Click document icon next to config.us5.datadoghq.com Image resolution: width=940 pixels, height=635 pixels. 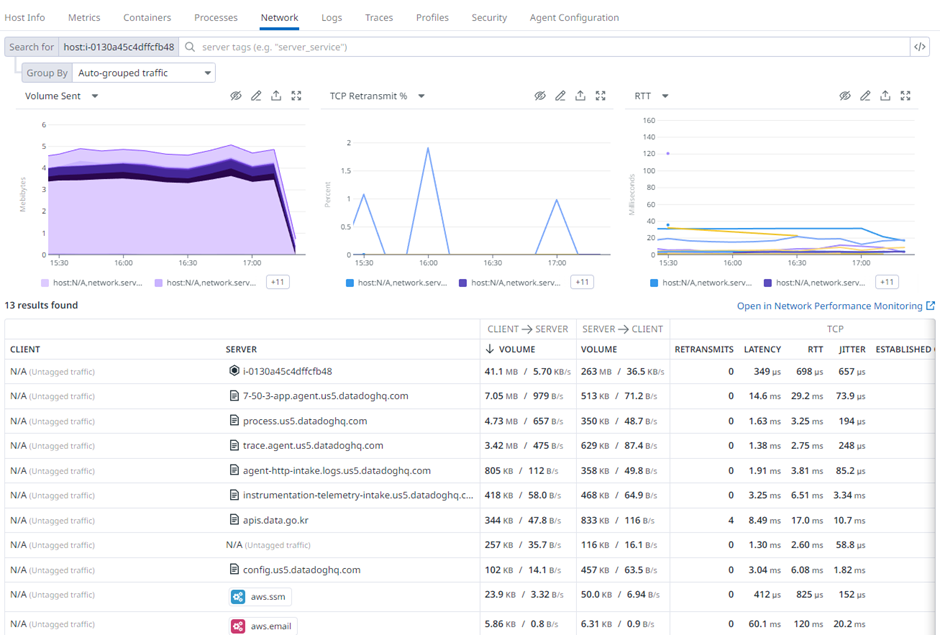pyautogui.click(x=234, y=570)
